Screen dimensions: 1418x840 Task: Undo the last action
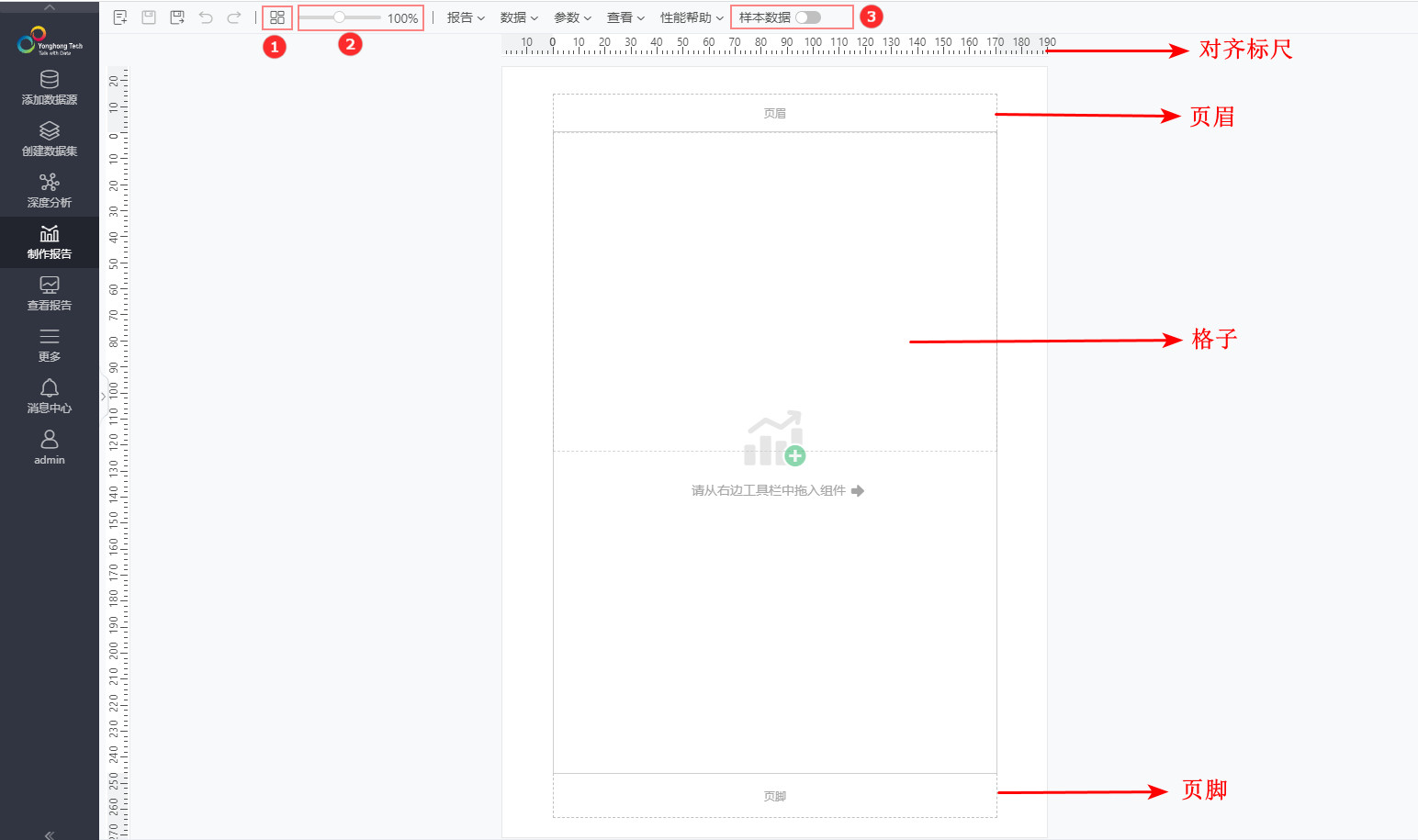pyautogui.click(x=206, y=17)
